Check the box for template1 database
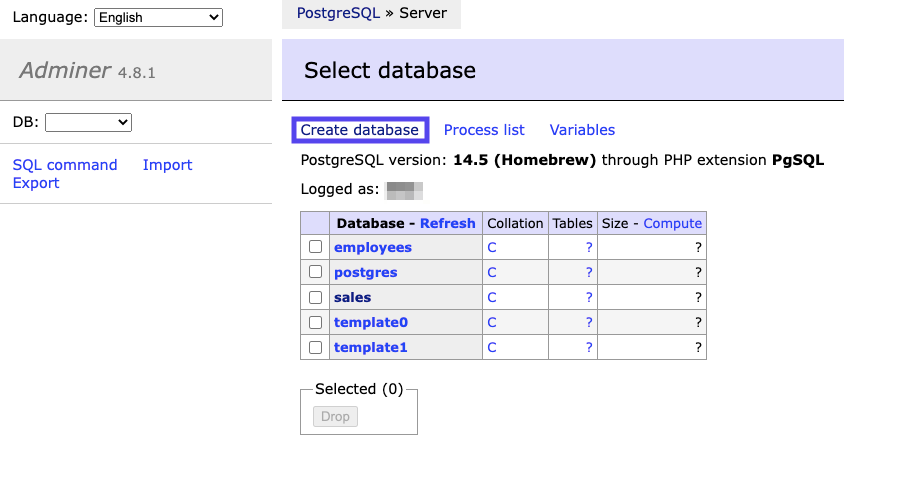901x492 pixels. (315, 347)
